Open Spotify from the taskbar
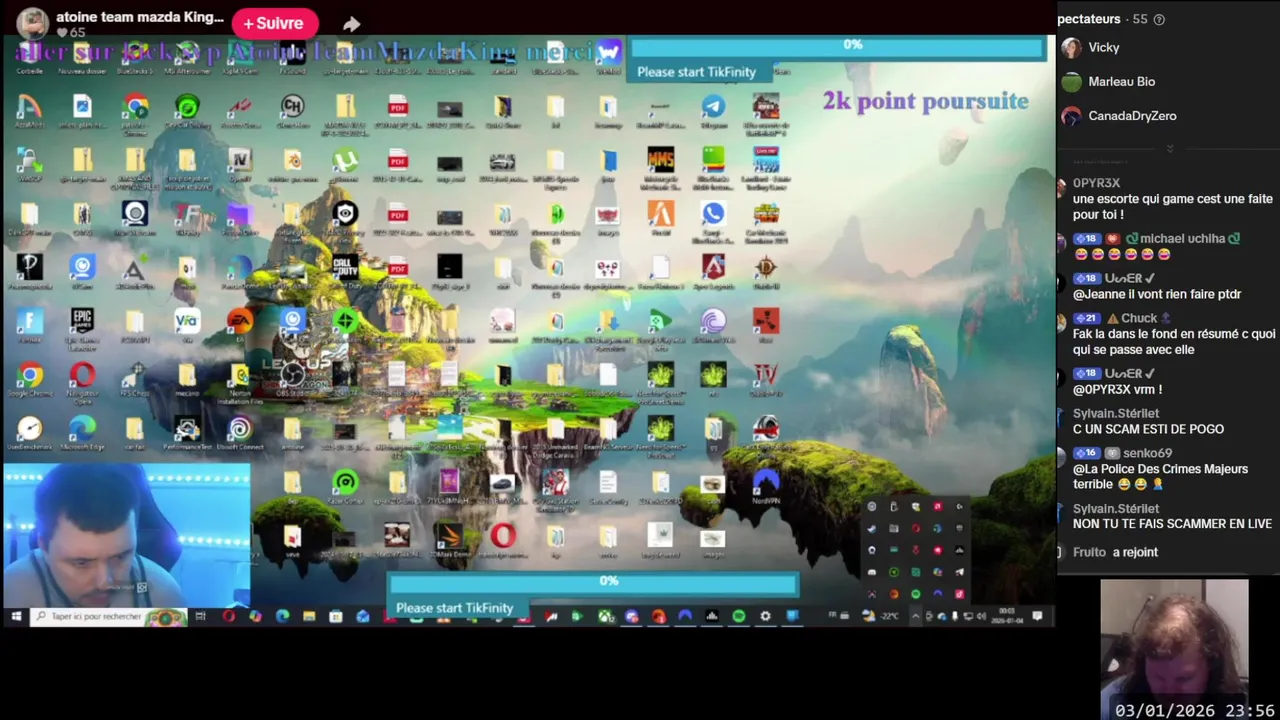 click(x=738, y=617)
